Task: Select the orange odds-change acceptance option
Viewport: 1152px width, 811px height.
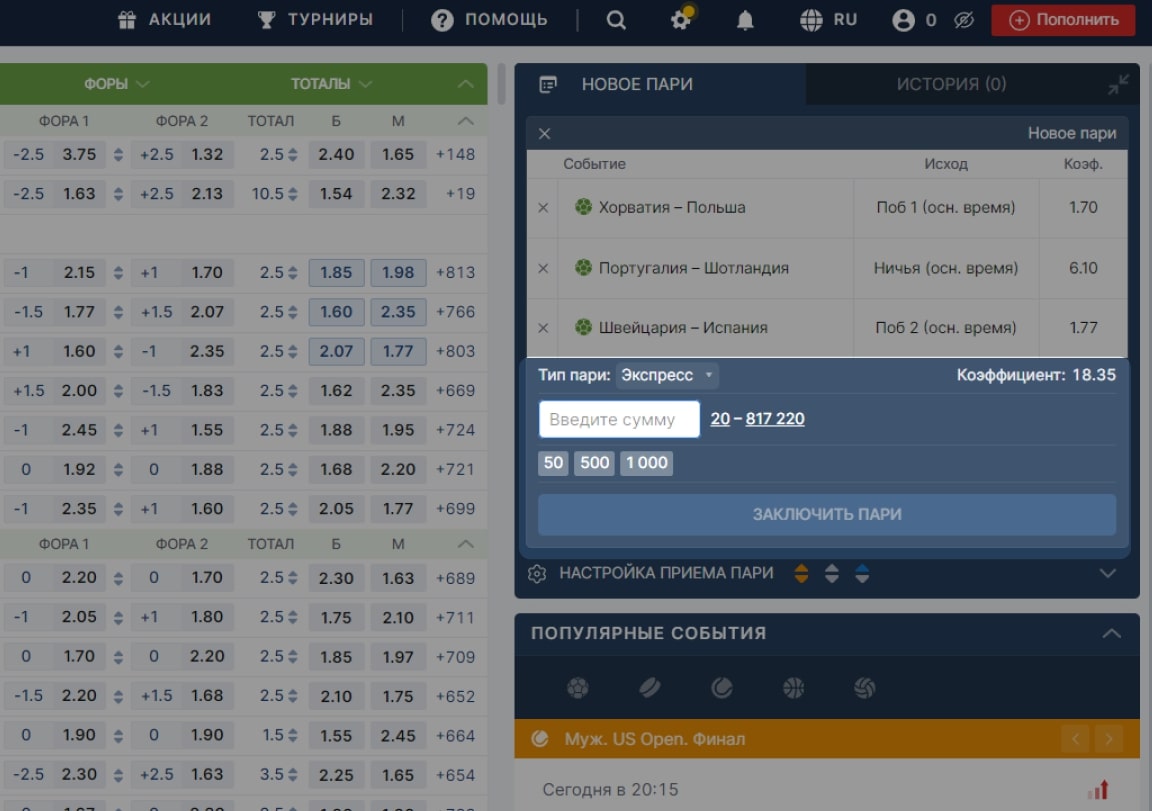Action: (801, 573)
